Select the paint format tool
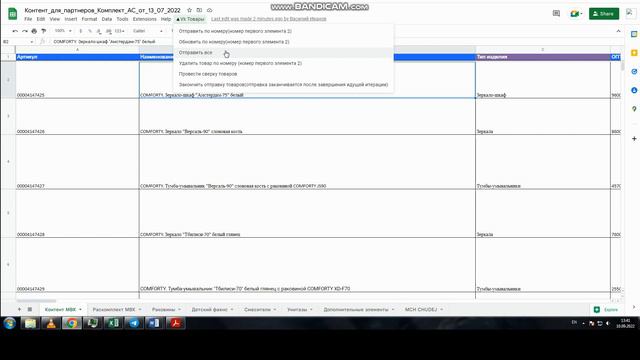 tap(43, 31)
